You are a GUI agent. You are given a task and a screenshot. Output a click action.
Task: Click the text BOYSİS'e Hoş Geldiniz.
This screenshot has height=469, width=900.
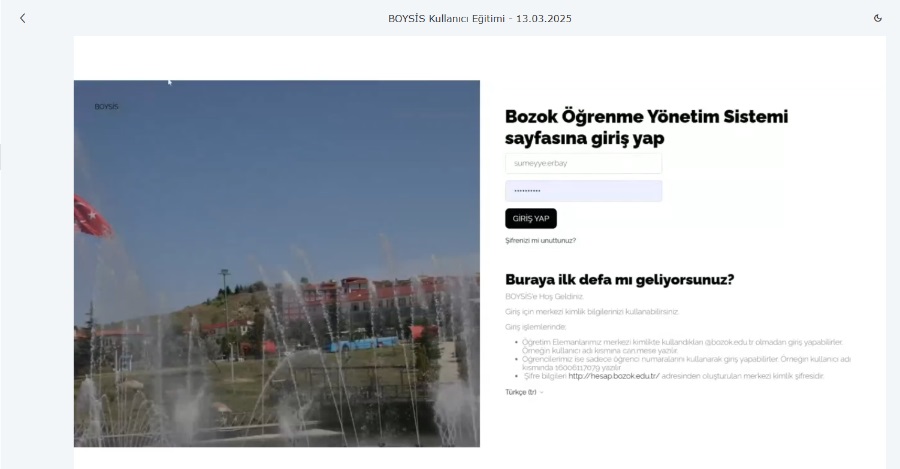(x=544, y=297)
